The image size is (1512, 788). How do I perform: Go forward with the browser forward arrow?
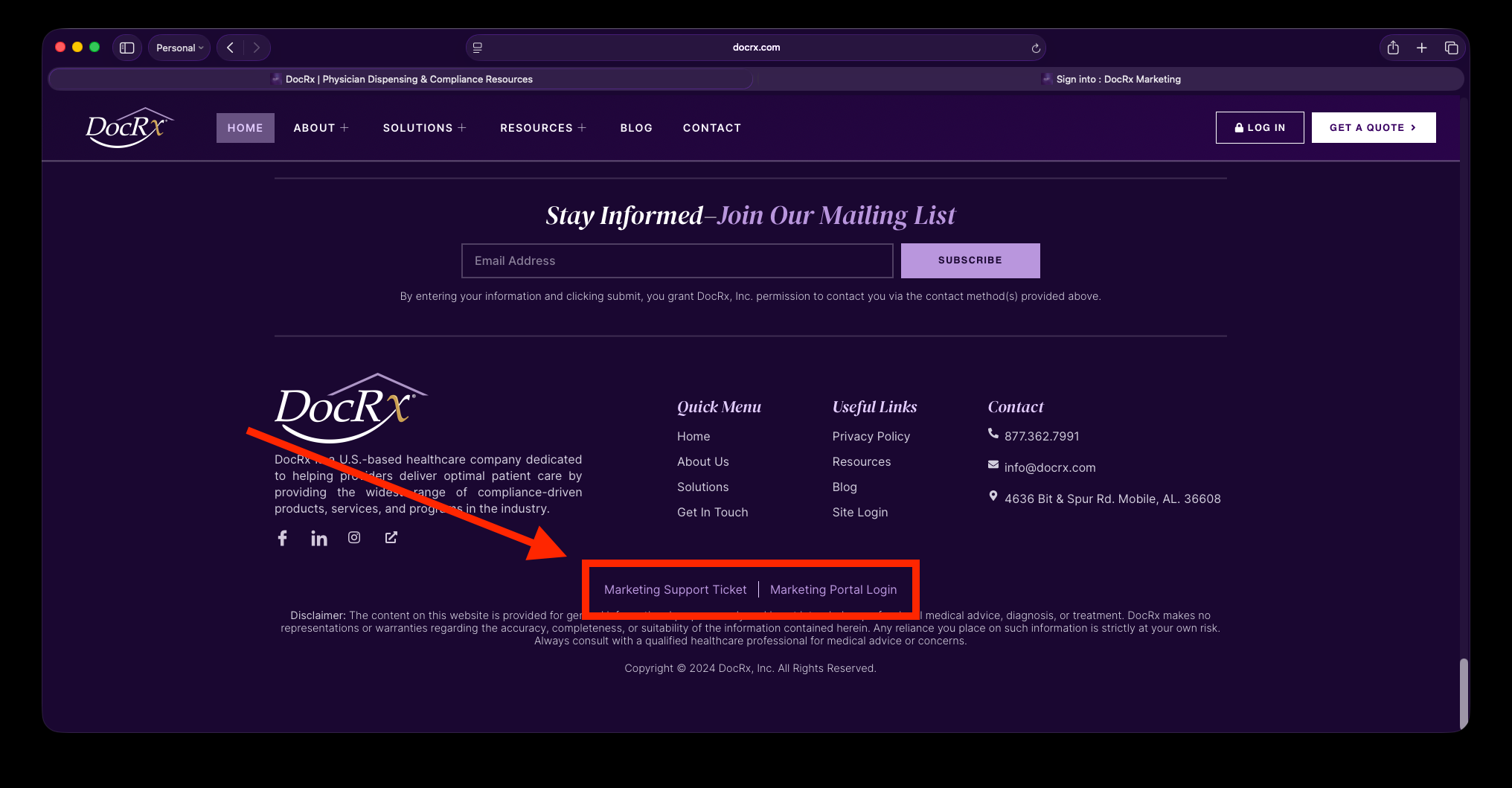(257, 48)
